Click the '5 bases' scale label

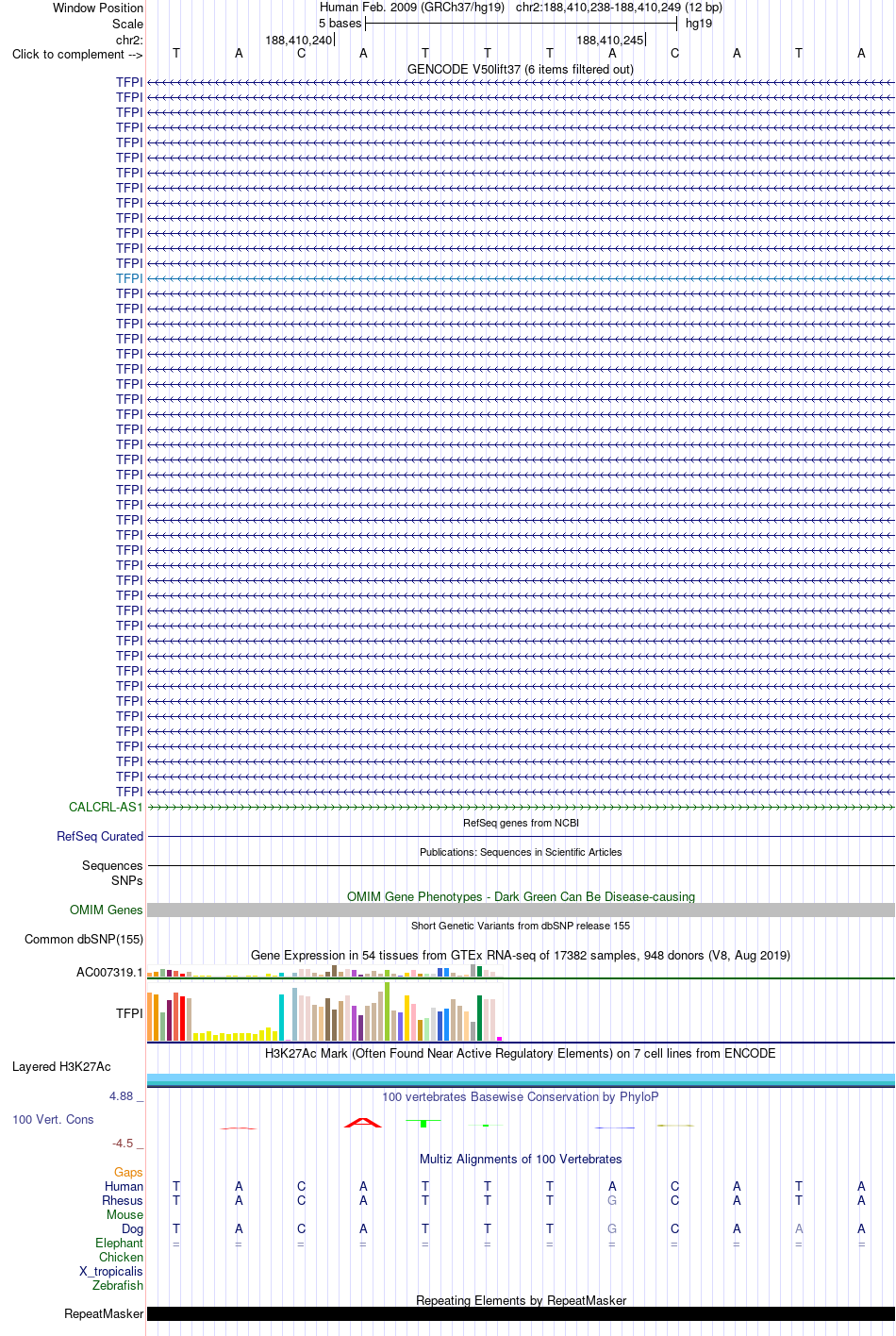(x=340, y=23)
